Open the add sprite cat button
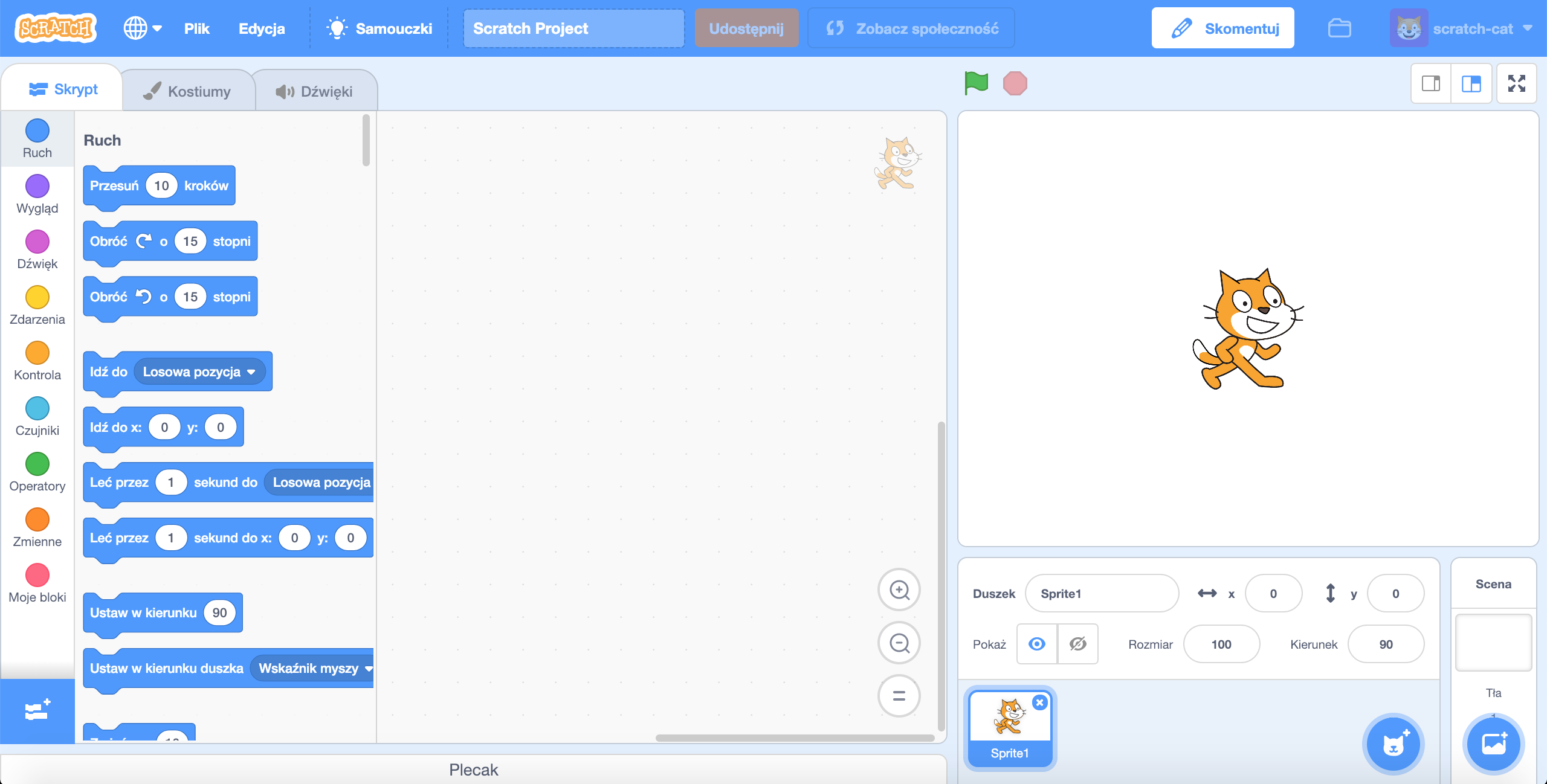The image size is (1547, 784). (x=1394, y=744)
